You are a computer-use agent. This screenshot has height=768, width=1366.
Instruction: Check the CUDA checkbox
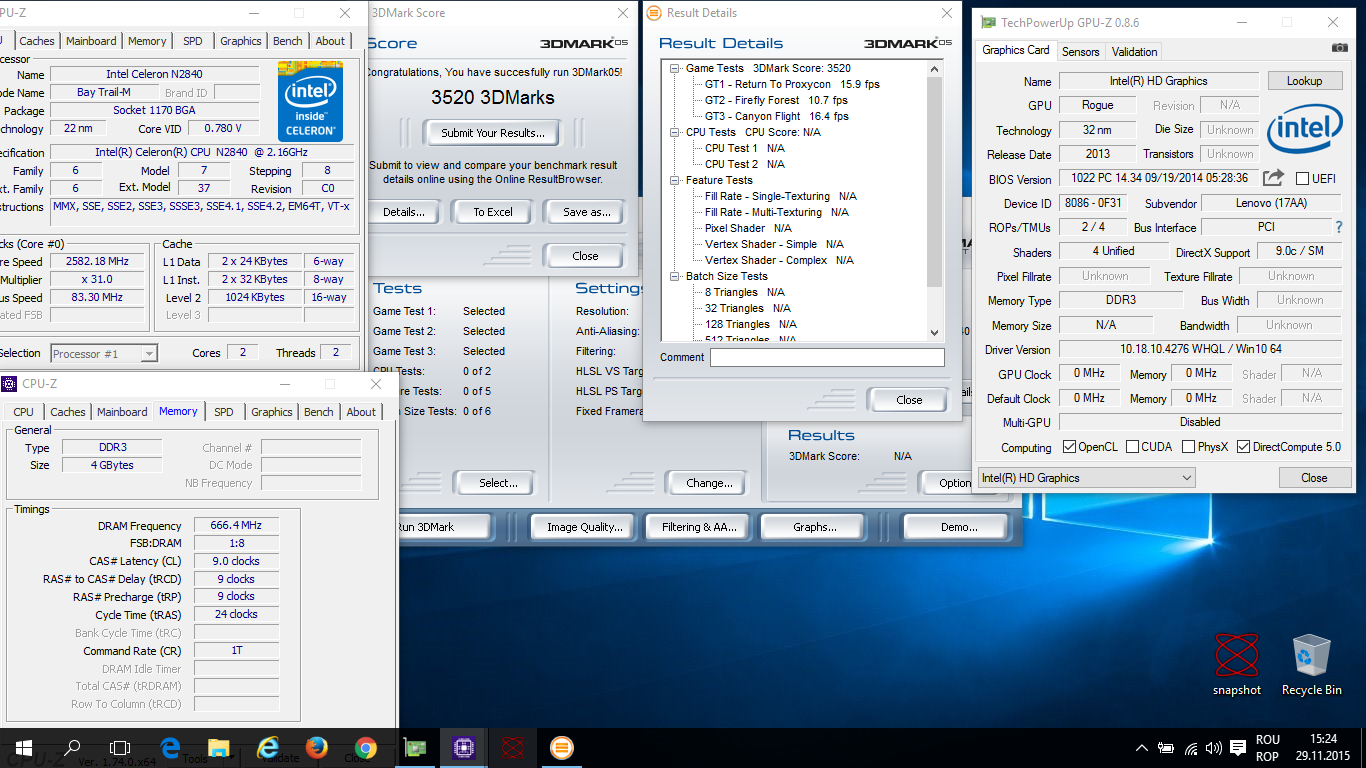1132,447
